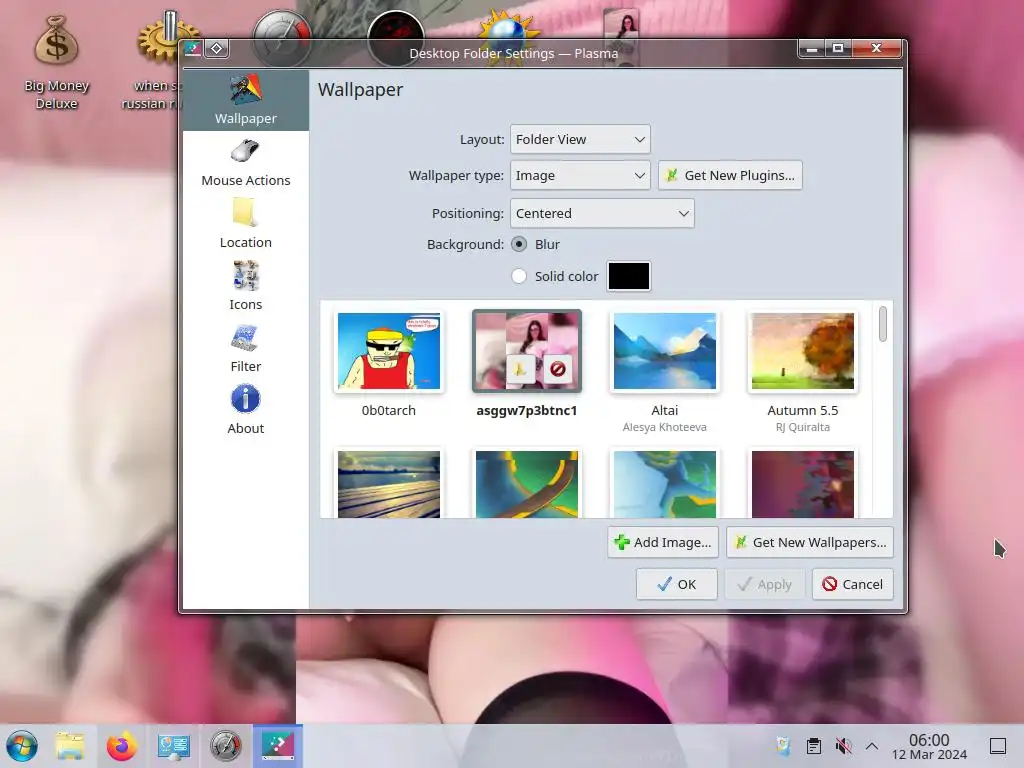The width and height of the screenshot is (1024, 768).
Task: Confirm with the OK button
Action: 677,584
